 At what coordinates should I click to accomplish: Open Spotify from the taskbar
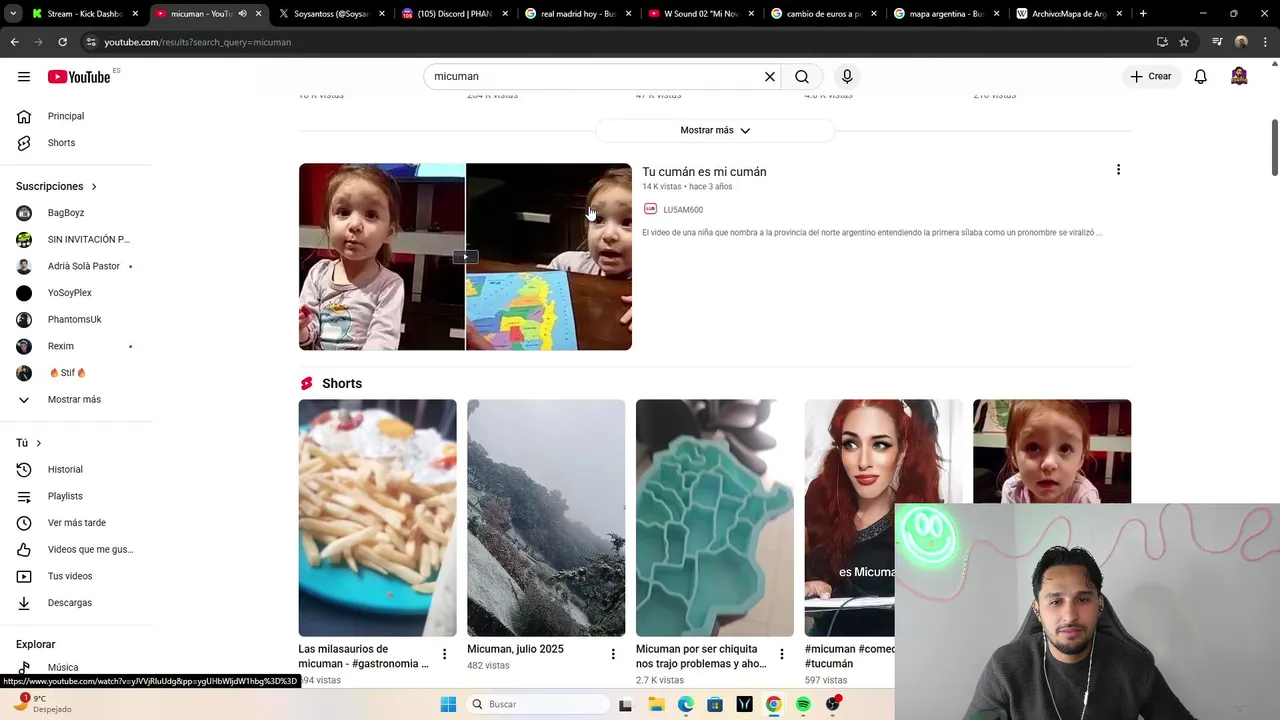click(803, 704)
